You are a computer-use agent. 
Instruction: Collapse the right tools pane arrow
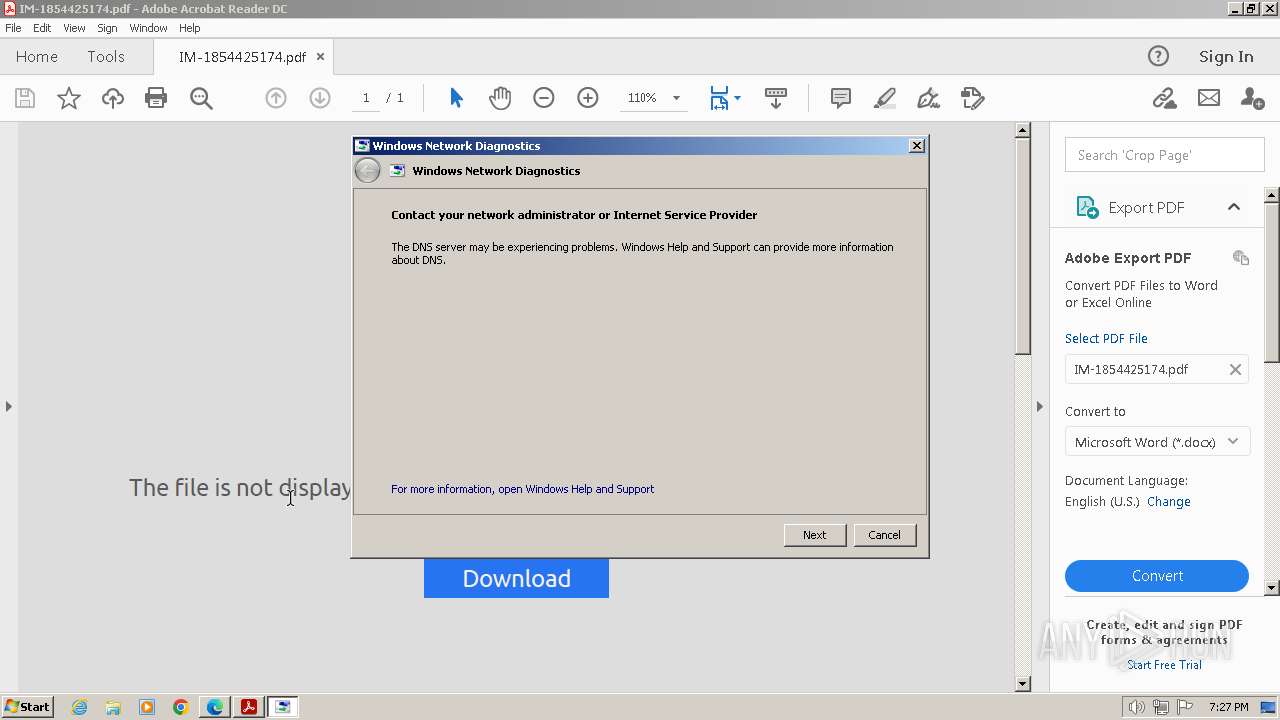point(1039,406)
